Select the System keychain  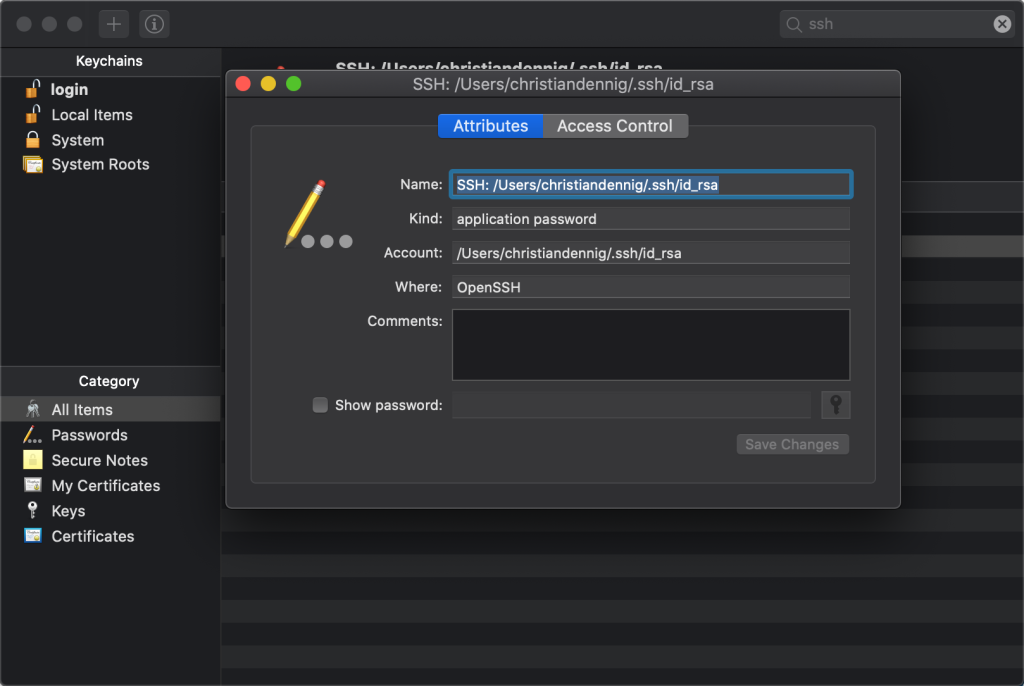(x=77, y=140)
